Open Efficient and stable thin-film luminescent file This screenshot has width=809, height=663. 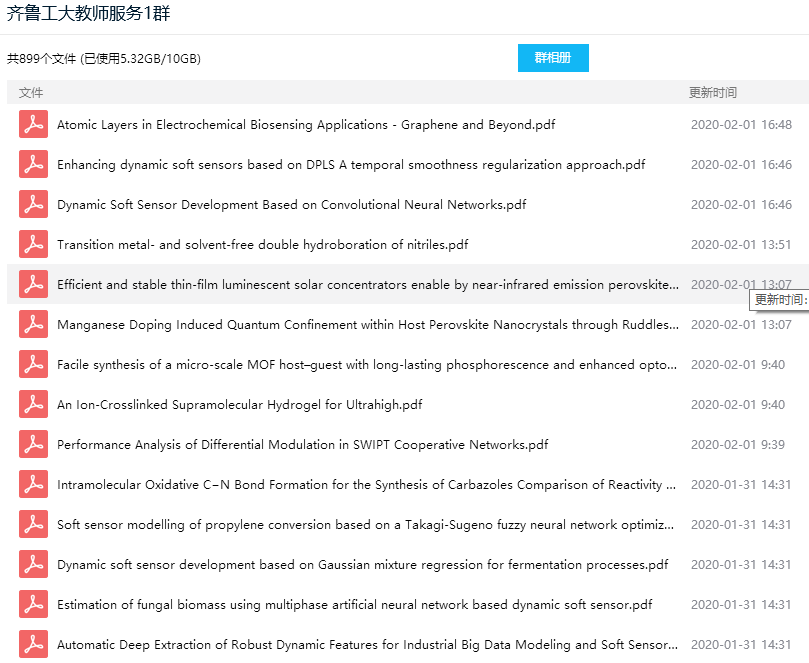point(367,285)
